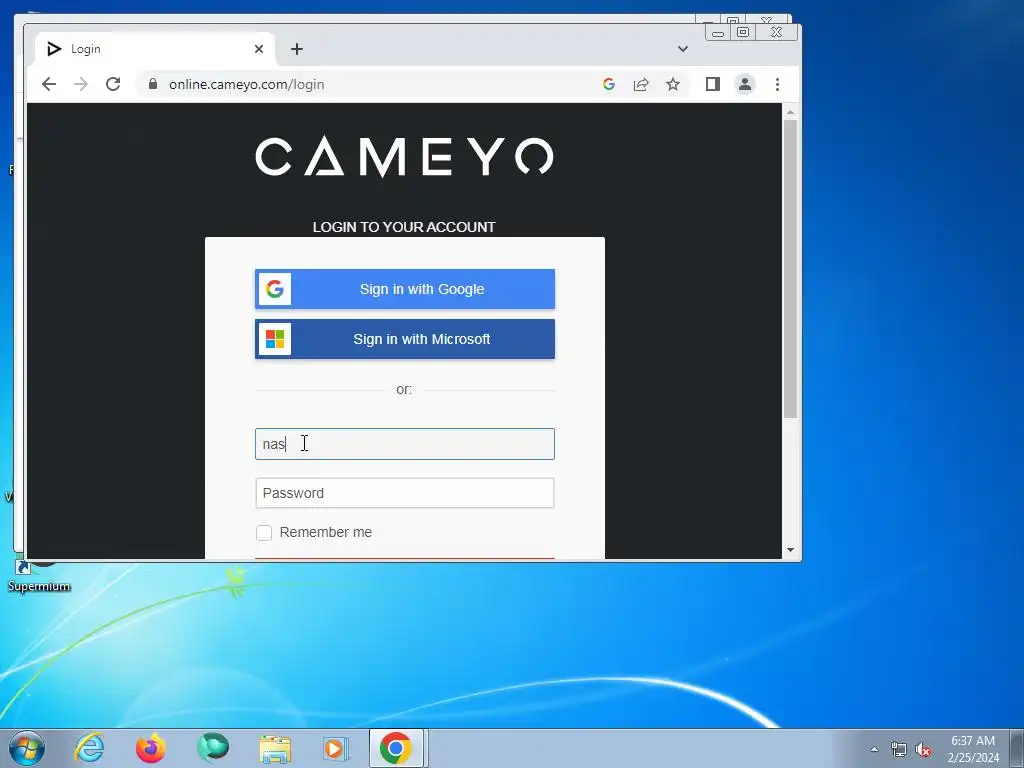Maximize the Chrome window
The width and height of the screenshot is (1024, 768).
tap(743, 32)
